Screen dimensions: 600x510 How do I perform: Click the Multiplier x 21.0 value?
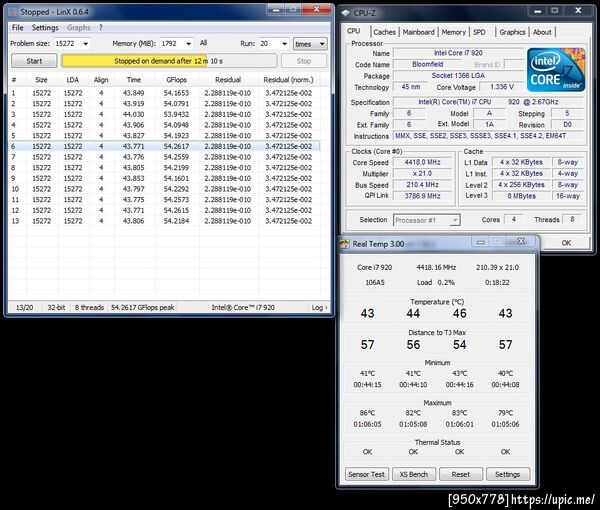pyautogui.click(x=422, y=173)
